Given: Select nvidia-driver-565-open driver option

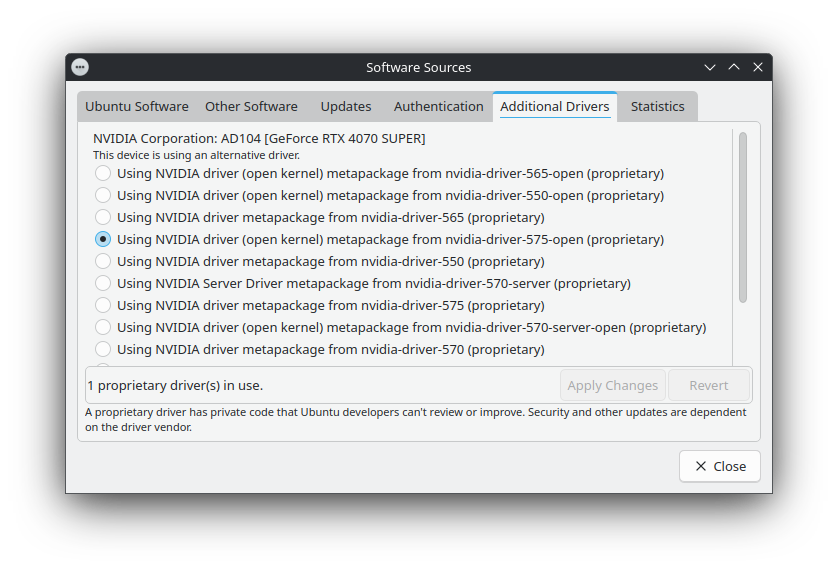Looking at the screenshot, I should pyautogui.click(x=379, y=173).
